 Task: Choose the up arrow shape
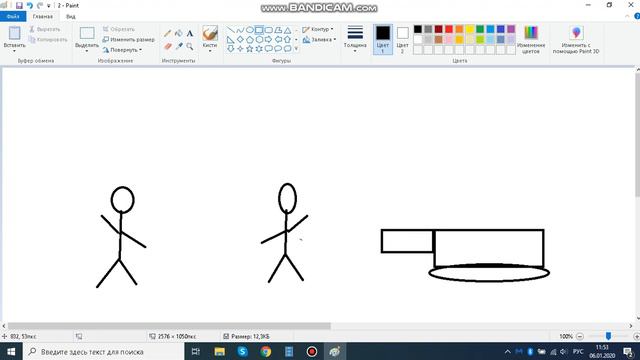(287, 40)
